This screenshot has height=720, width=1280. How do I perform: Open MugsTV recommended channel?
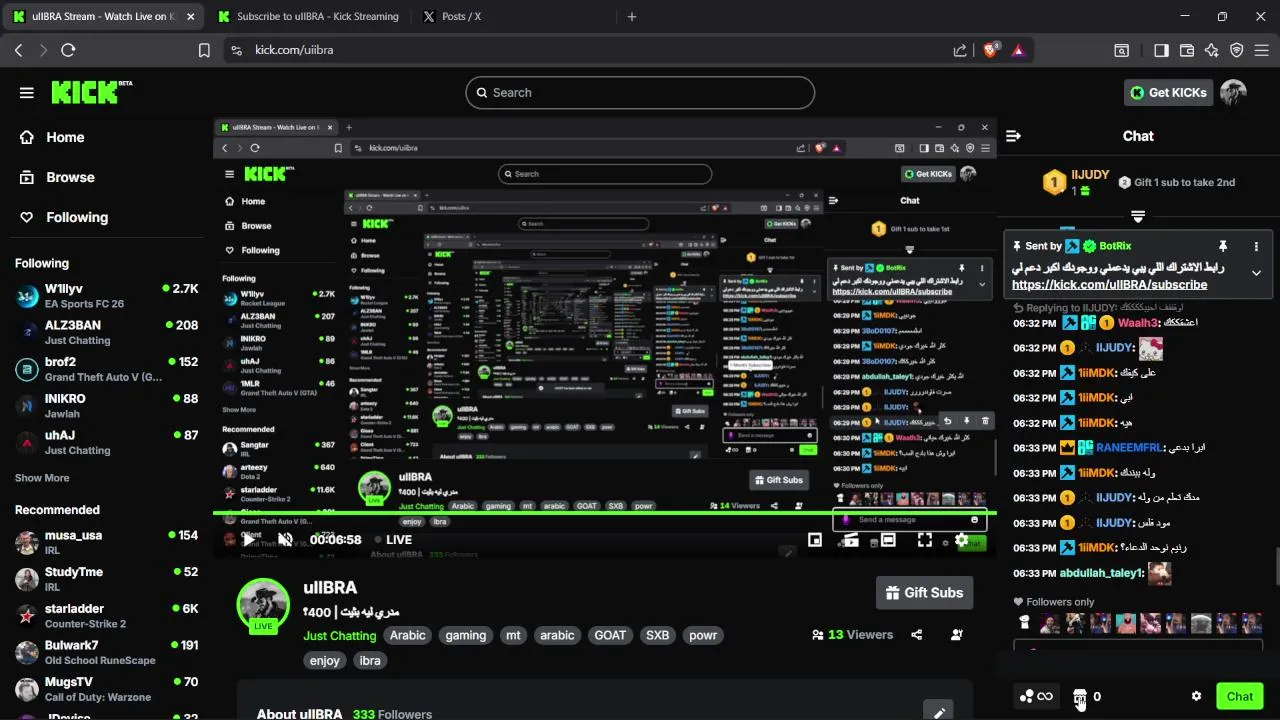click(x=107, y=689)
